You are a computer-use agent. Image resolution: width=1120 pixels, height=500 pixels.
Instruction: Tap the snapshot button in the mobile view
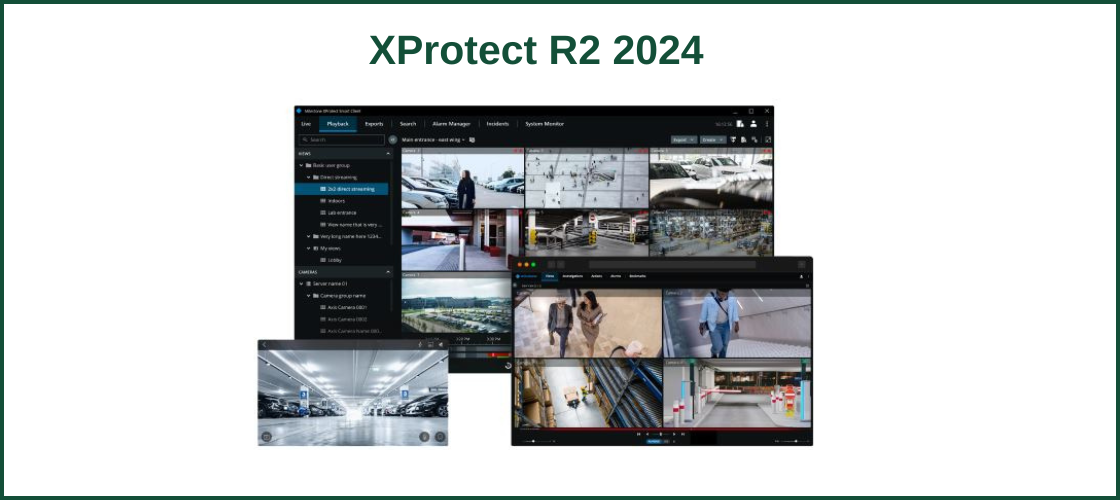click(266, 436)
